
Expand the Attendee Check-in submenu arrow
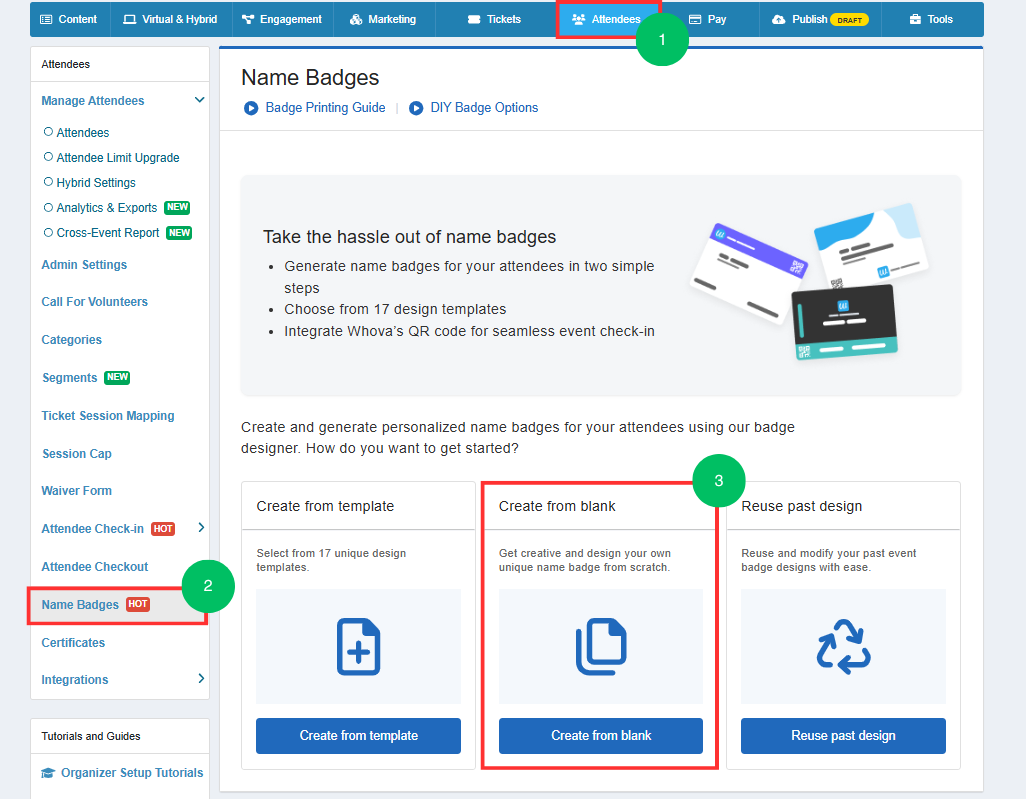tap(201, 527)
